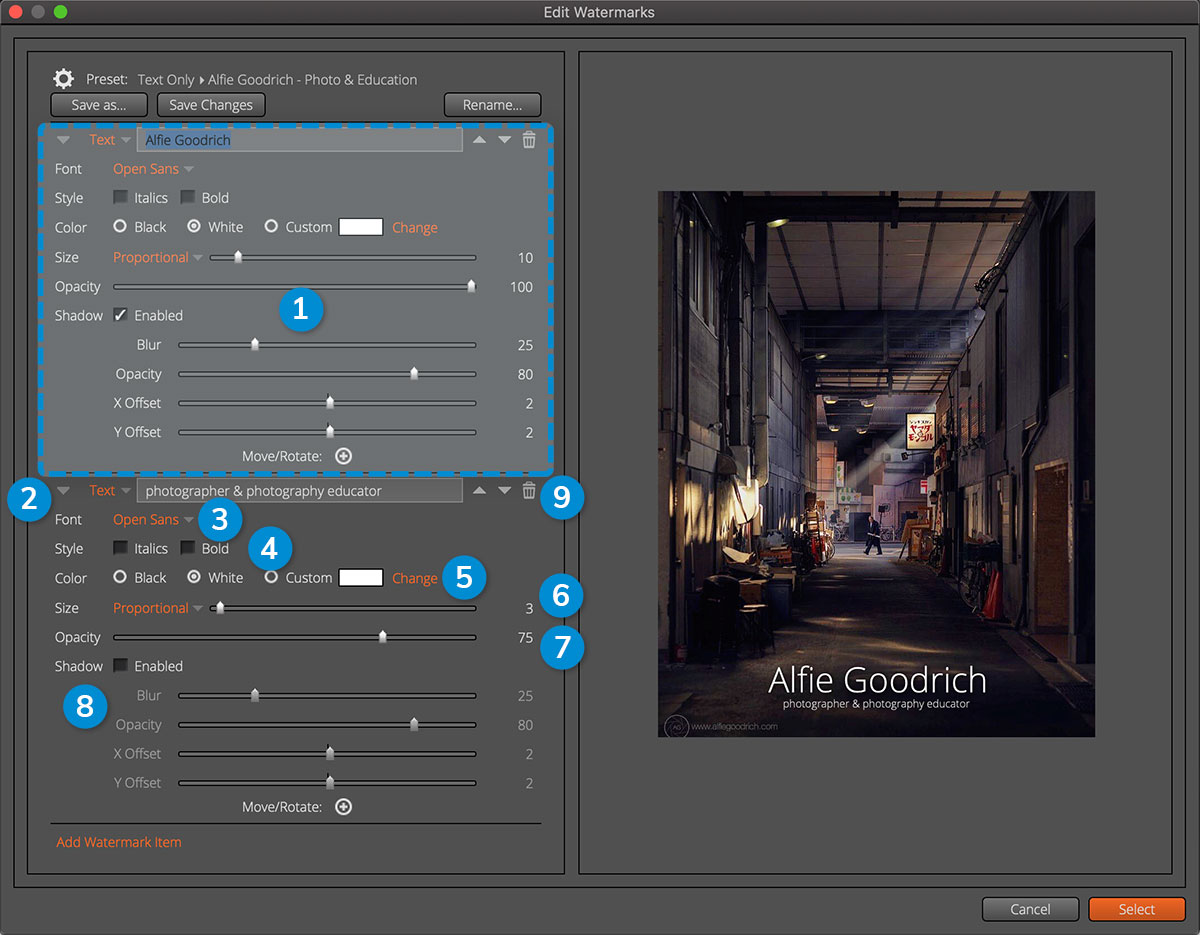Click the Save Changes button
This screenshot has height=935, width=1200.
tap(211, 105)
